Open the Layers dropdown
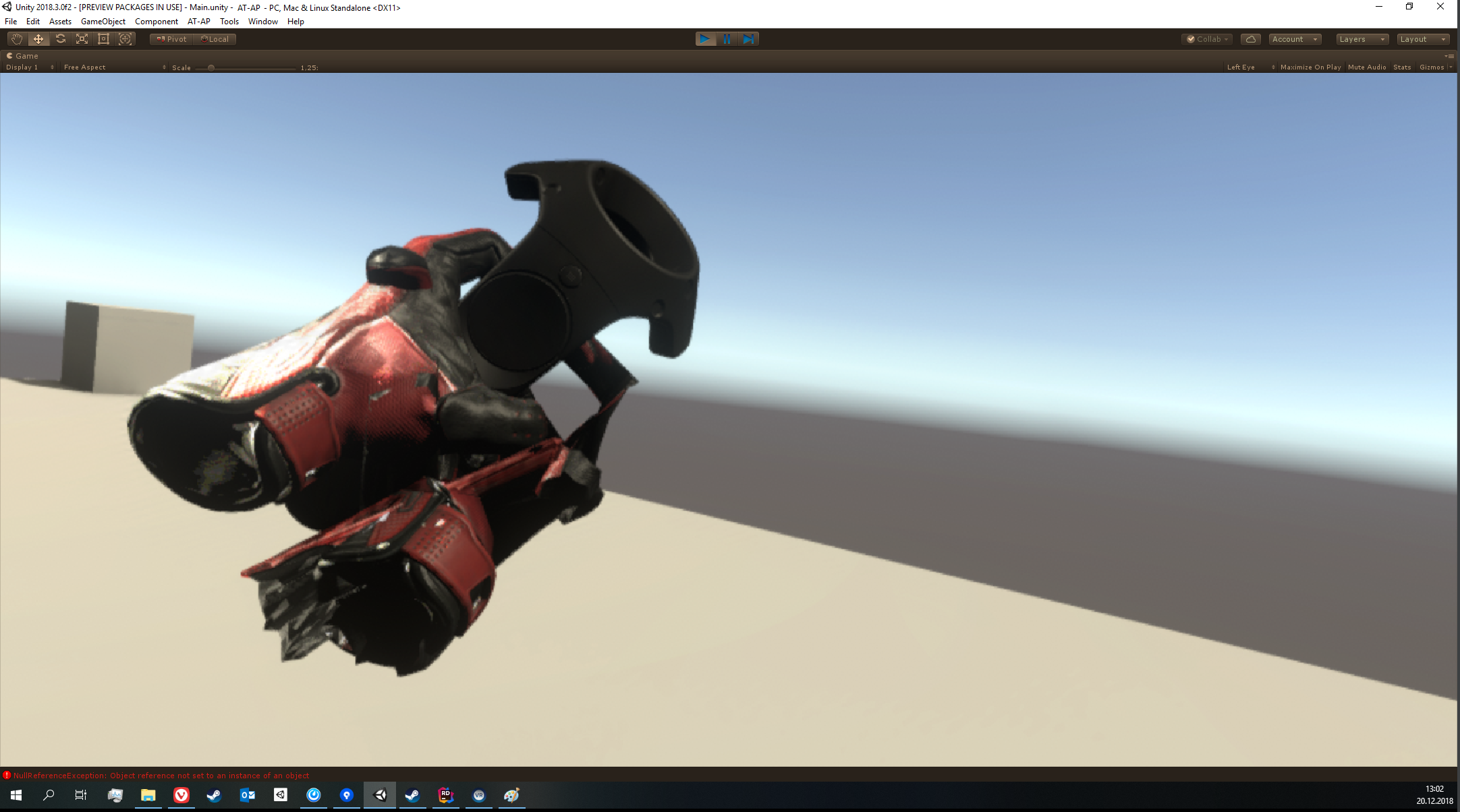Image resolution: width=1460 pixels, height=812 pixels. 1361,39
